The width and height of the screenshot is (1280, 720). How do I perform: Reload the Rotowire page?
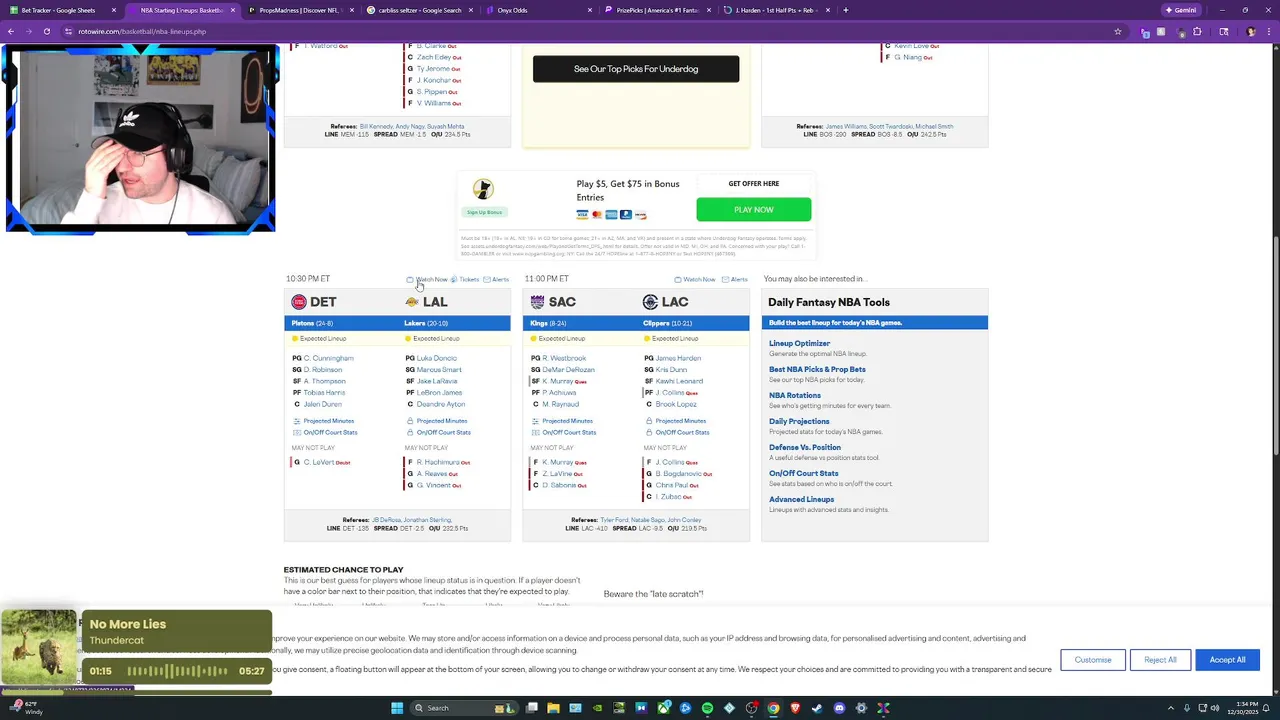46,31
